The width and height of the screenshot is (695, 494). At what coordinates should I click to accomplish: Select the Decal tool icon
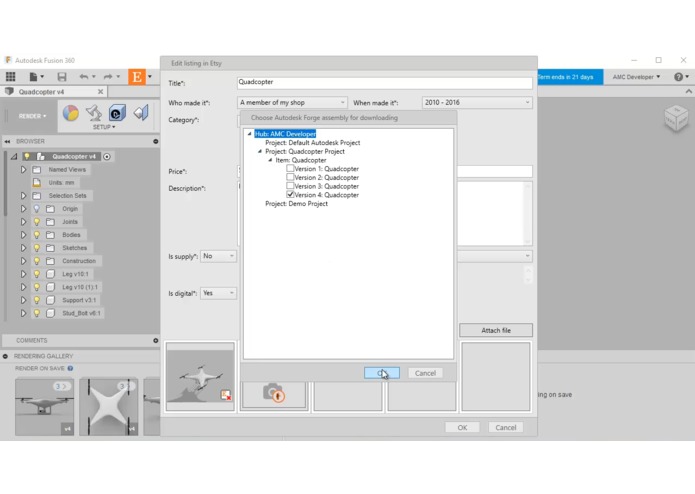click(x=117, y=113)
